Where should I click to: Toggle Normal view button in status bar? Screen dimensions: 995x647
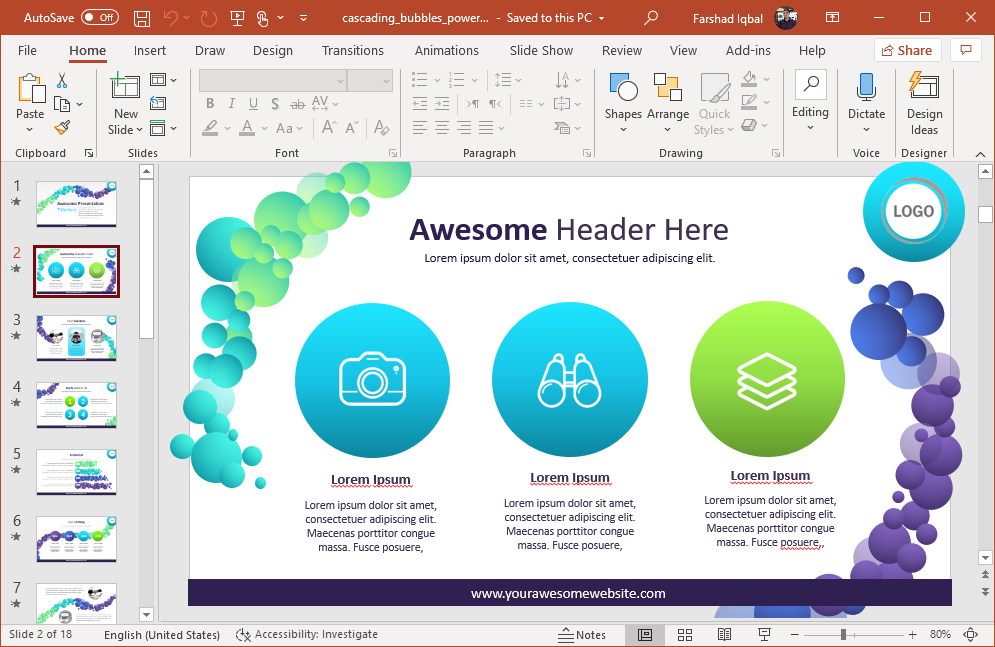tap(645, 635)
